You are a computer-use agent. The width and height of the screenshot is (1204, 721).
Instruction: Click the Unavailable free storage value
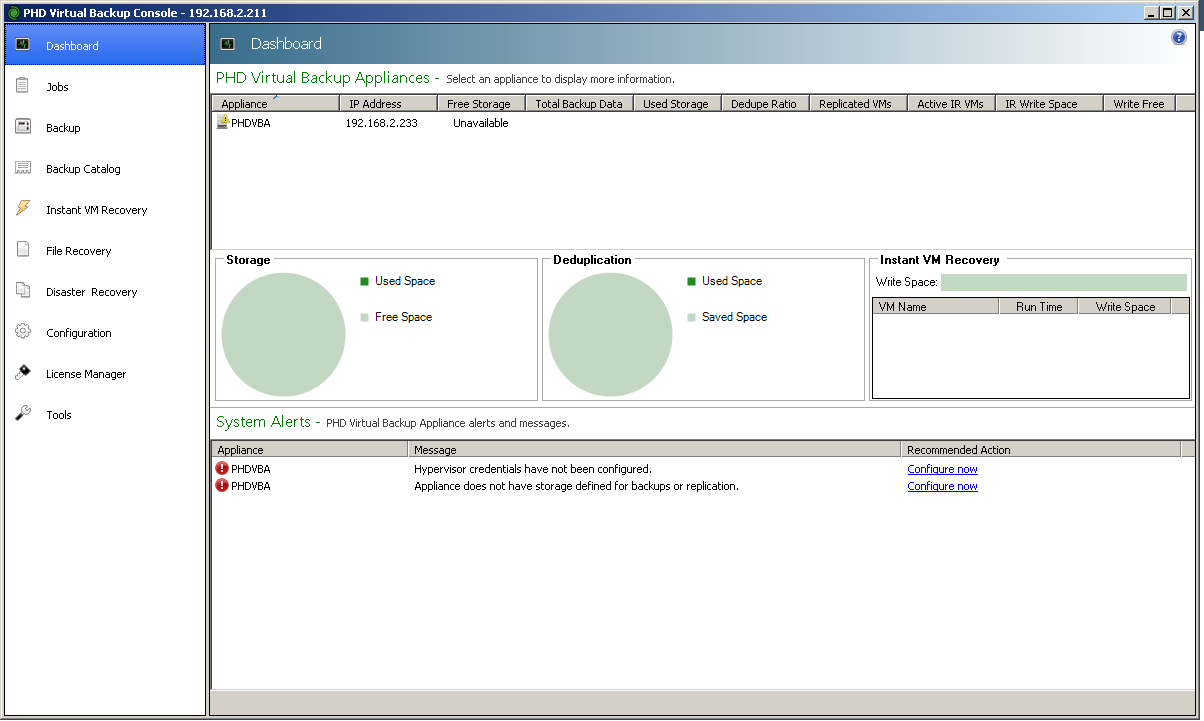coord(480,123)
